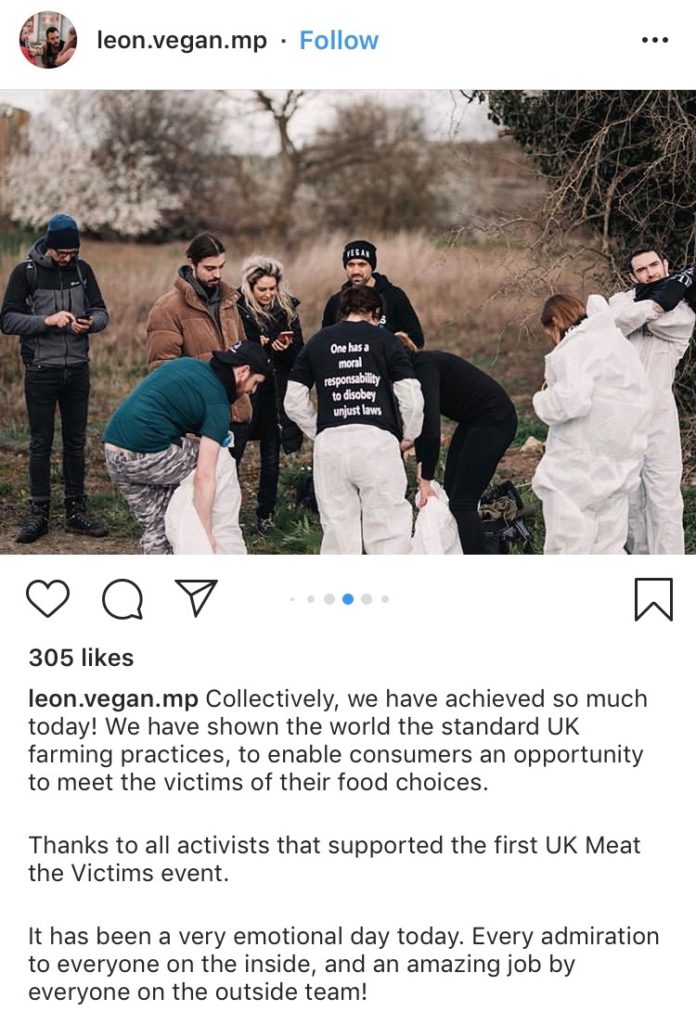
Task: Jump to the first carousel dot
Action: point(293,599)
